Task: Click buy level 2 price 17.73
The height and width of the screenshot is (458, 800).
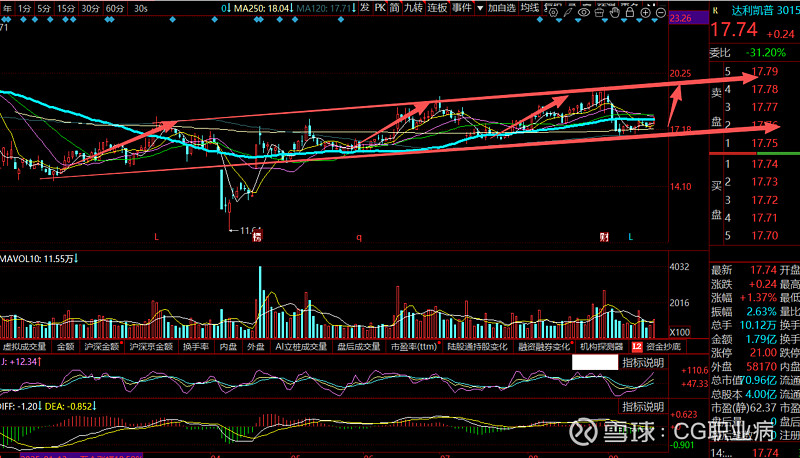Action: point(764,182)
